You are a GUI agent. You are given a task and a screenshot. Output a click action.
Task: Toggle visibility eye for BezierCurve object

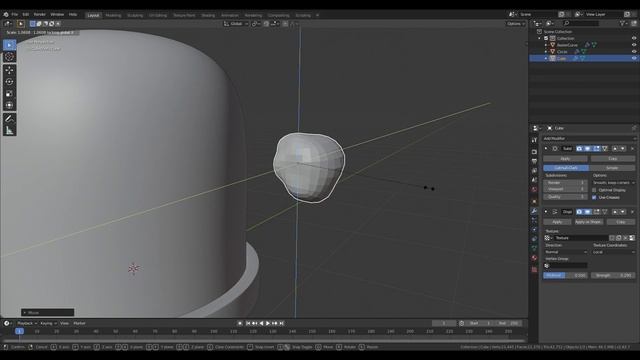(x=634, y=45)
